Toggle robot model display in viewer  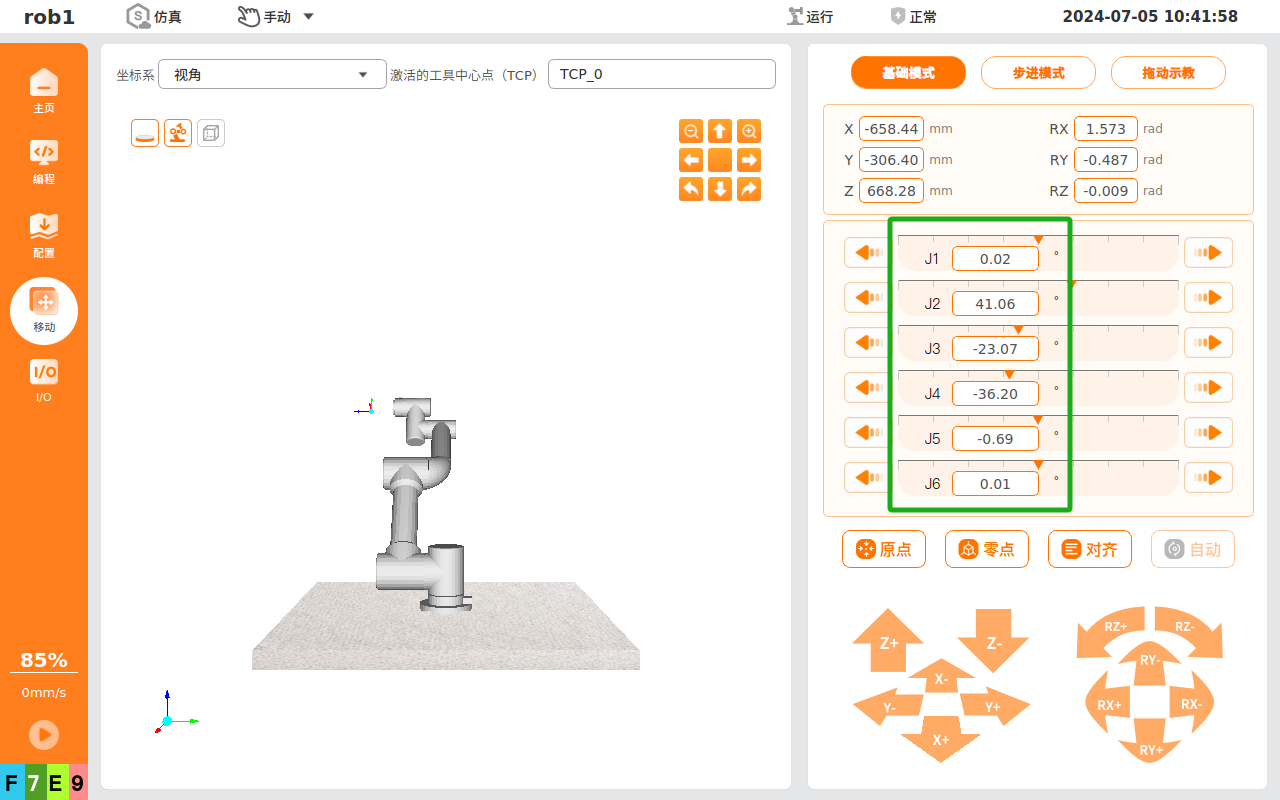[x=178, y=133]
